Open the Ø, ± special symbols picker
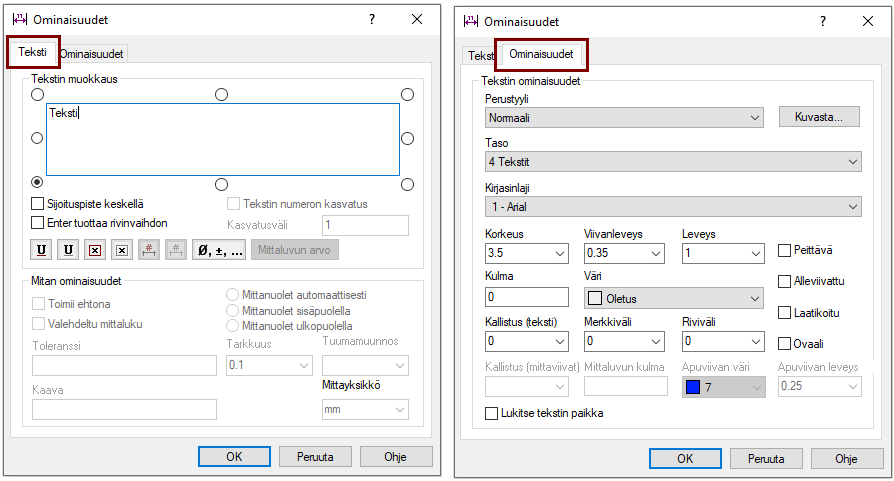The width and height of the screenshot is (894, 481). tap(219, 250)
